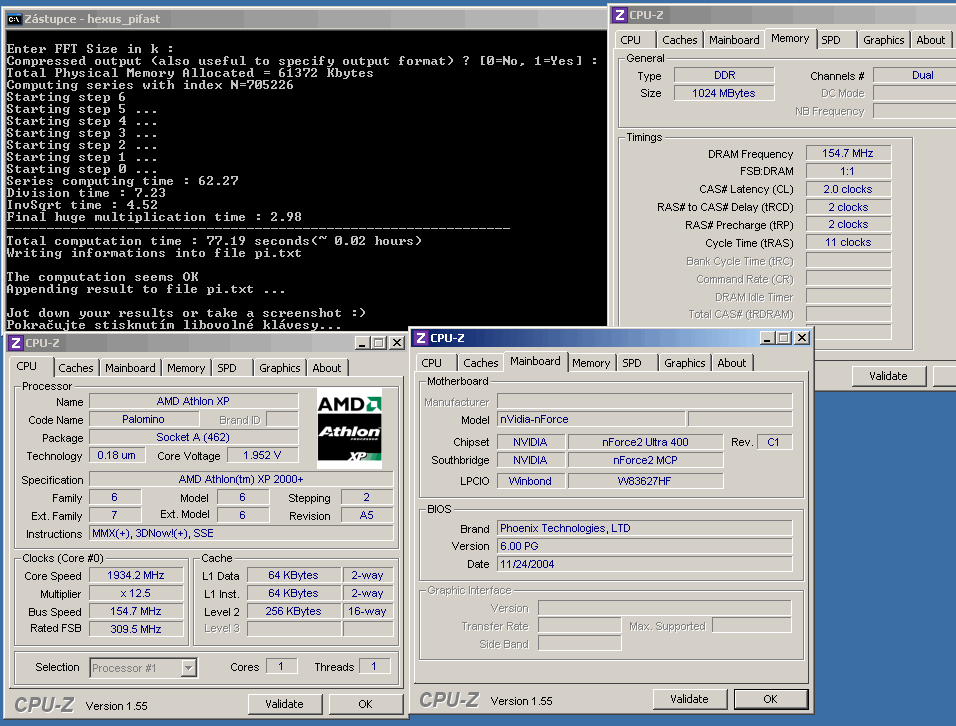Maximize the Mainboard CPU-Z window

[784, 338]
